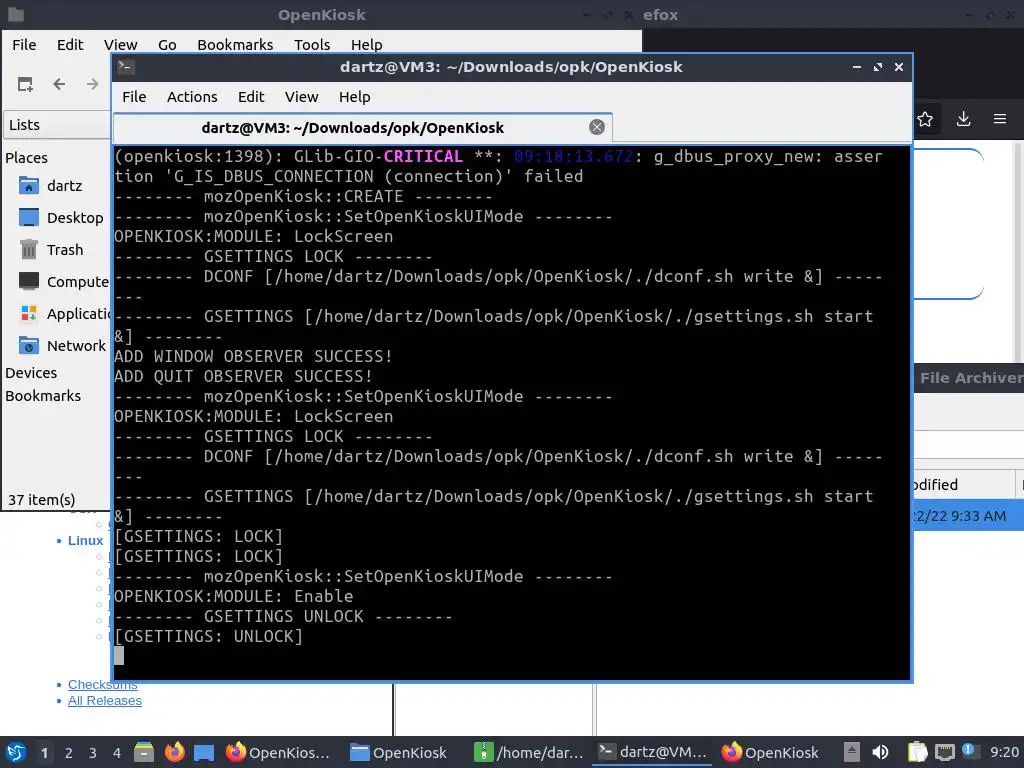The width and height of the screenshot is (1024, 768).
Task: Click the update notifier tray icon
Action: coord(969,751)
